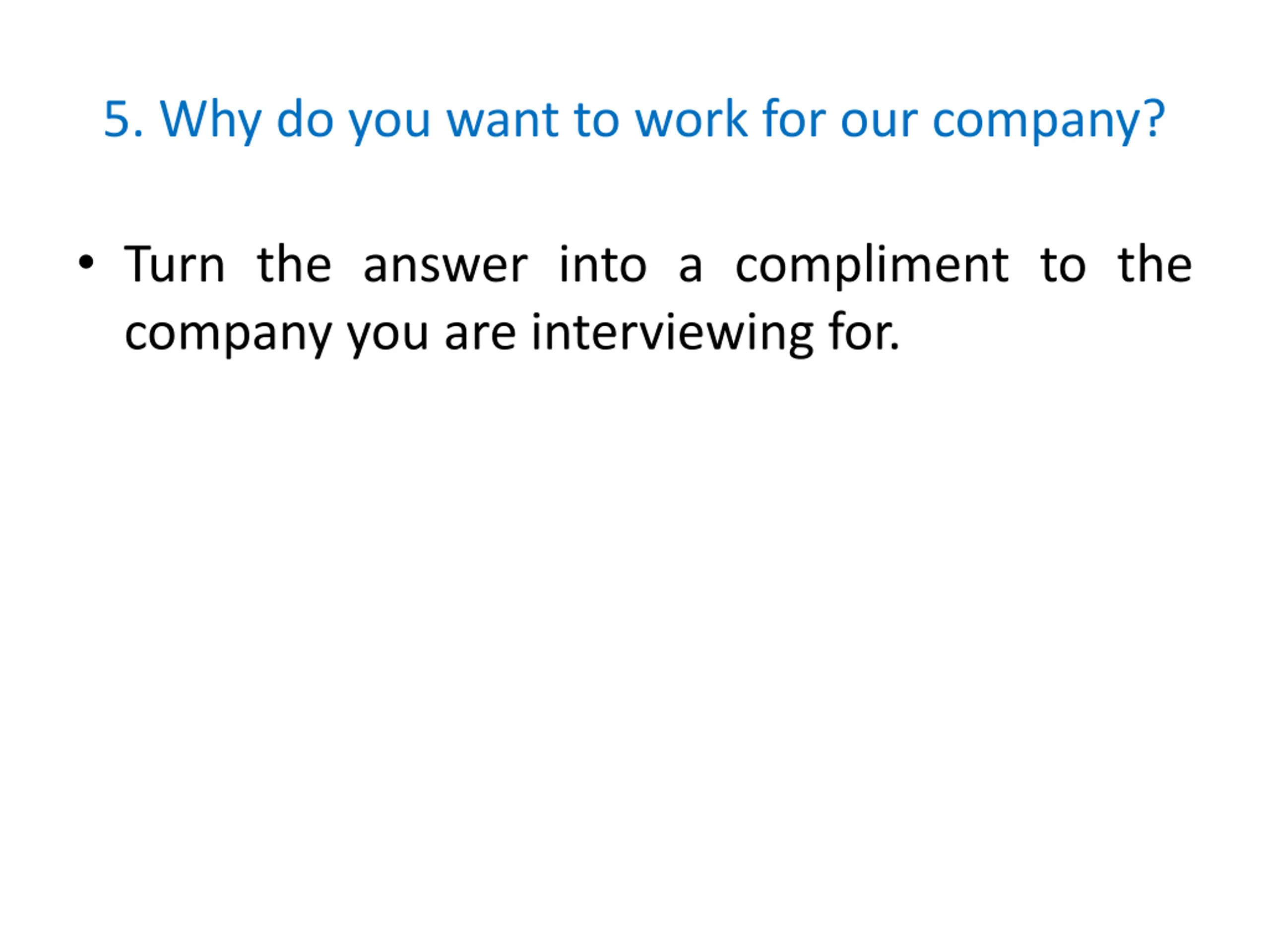Click the word "are" in the second line
The image size is (1270, 952).
481,335
